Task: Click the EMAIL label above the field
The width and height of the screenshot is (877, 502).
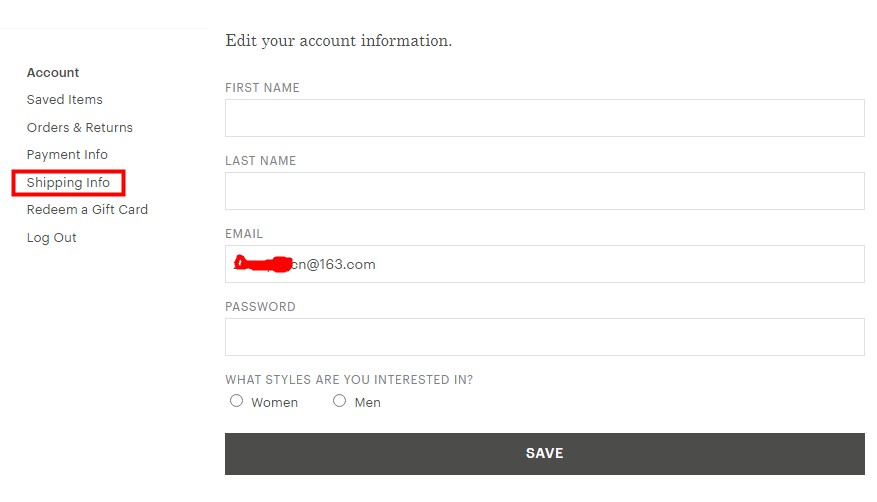Action: [244, 234]
